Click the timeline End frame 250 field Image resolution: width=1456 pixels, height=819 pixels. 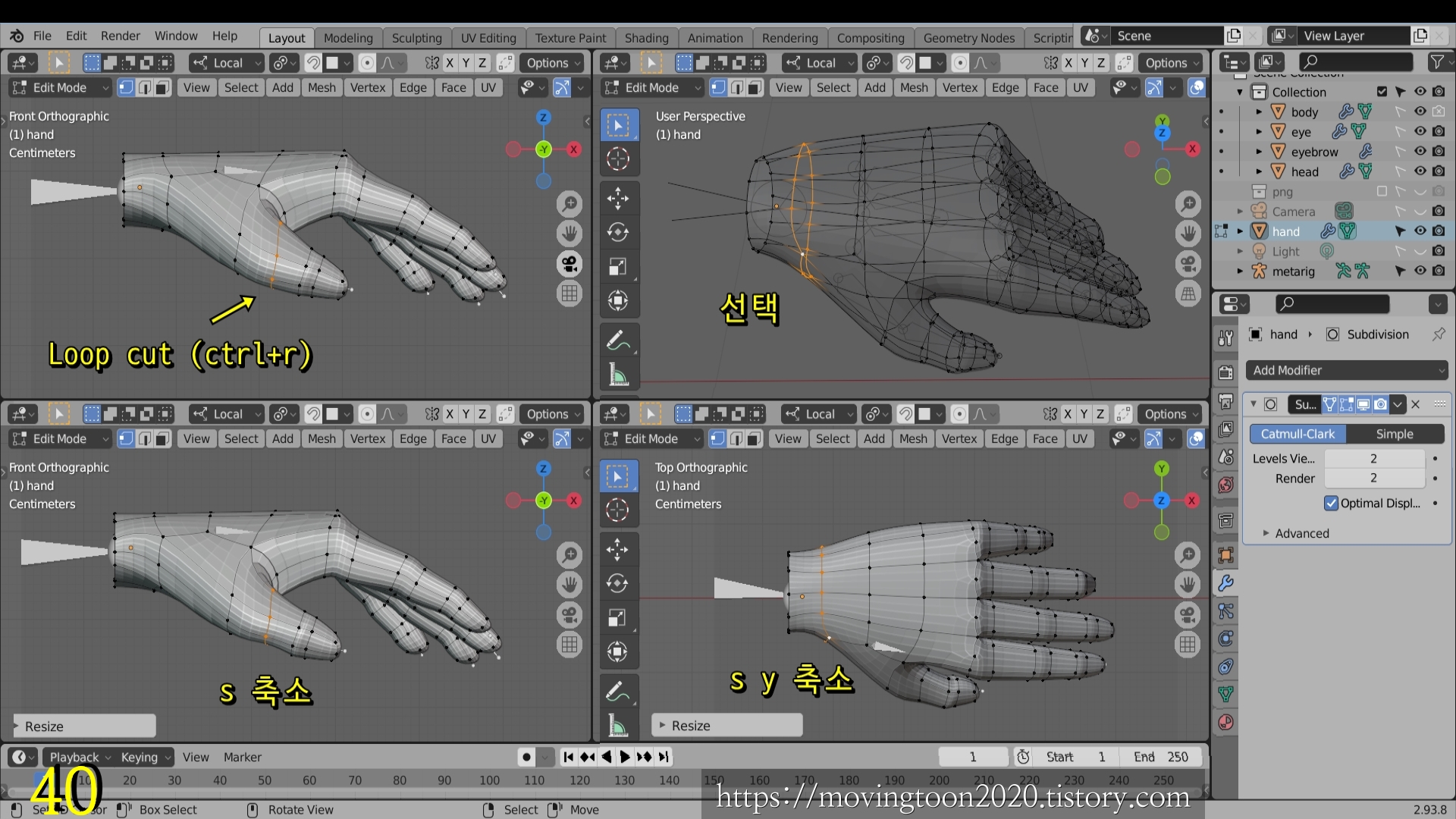point(1161,757)
